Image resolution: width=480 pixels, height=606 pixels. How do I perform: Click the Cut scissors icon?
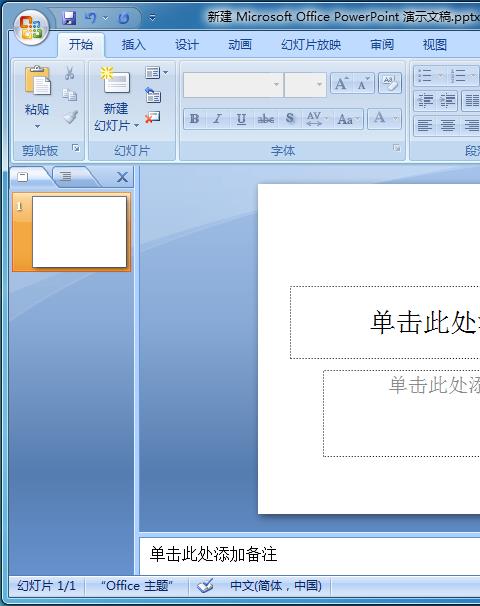70,73
